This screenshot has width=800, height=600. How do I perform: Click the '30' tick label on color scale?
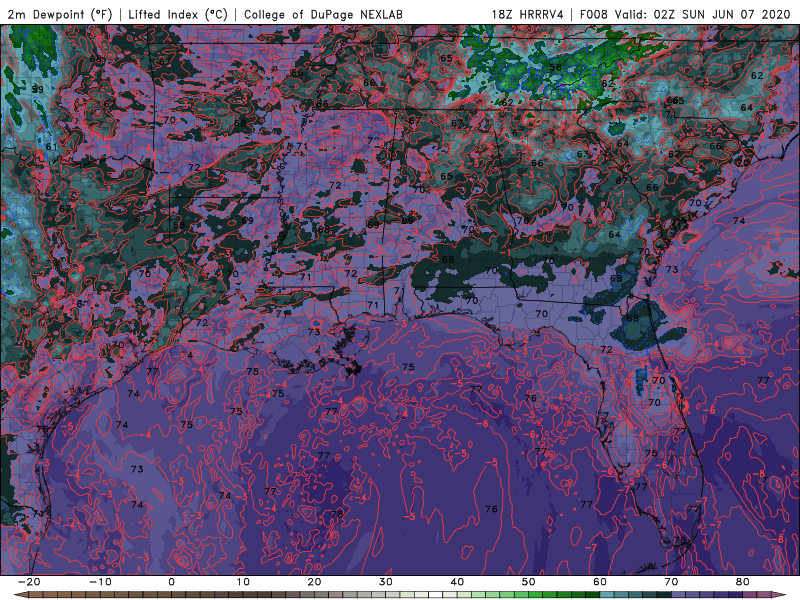[386, 582]
